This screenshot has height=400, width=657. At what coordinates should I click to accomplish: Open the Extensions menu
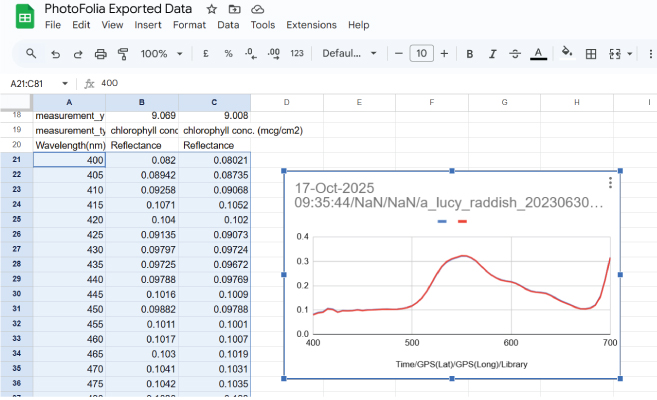(311, 25)
